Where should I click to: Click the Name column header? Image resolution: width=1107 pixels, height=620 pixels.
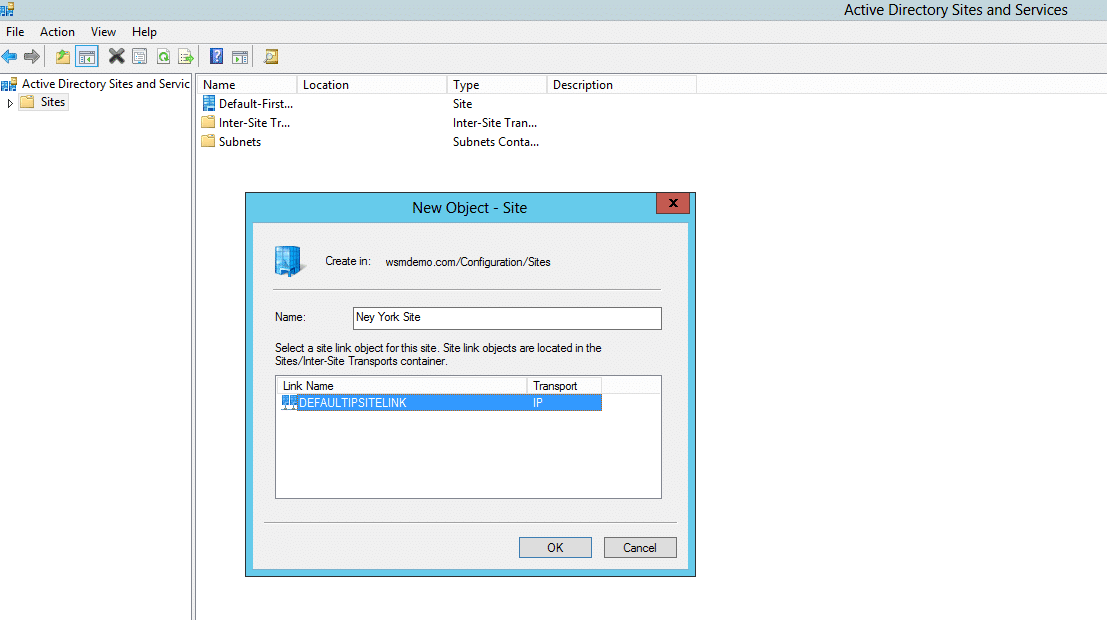coord(246,84)
